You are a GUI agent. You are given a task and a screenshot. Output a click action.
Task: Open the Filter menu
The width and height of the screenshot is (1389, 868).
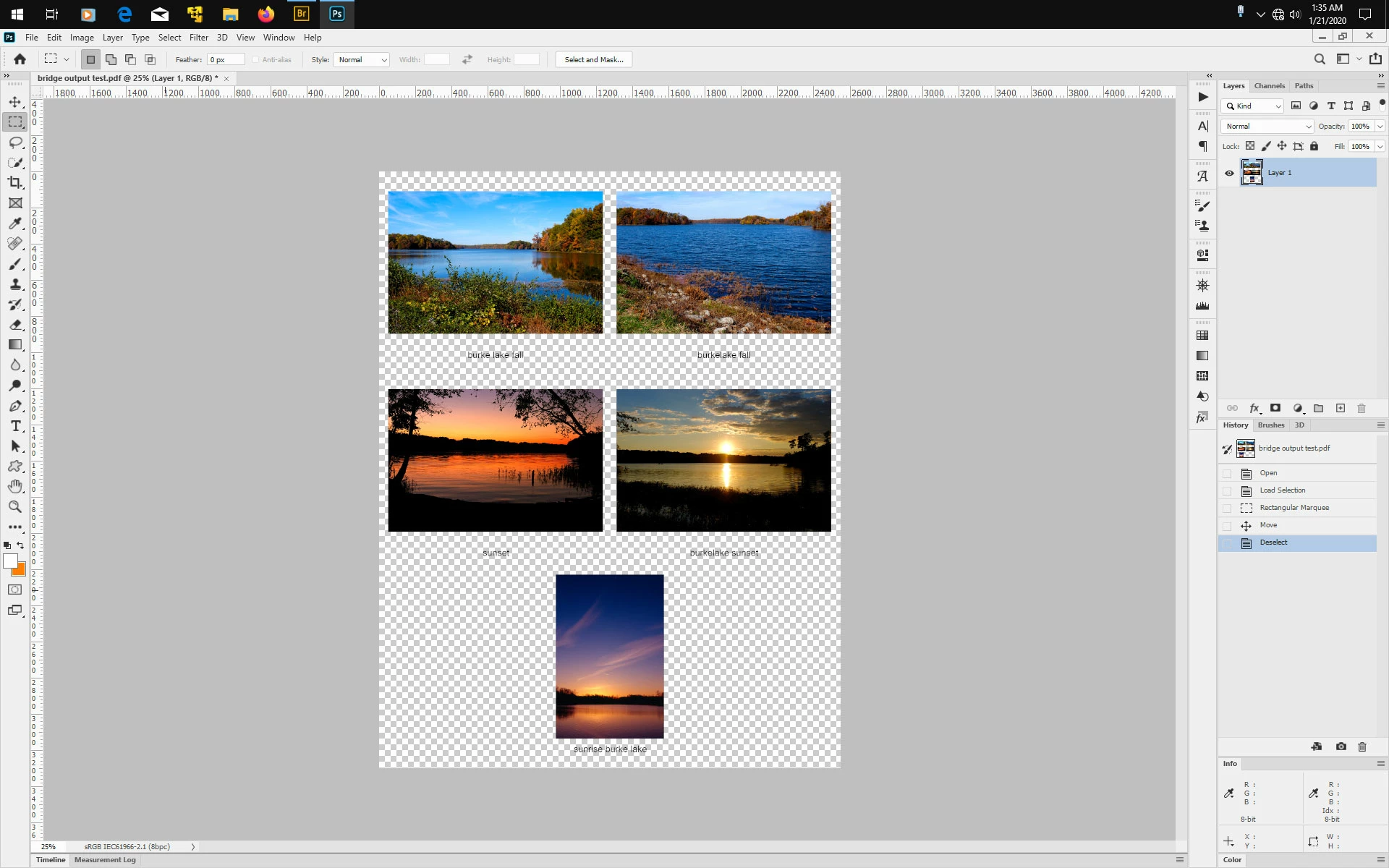198,38
